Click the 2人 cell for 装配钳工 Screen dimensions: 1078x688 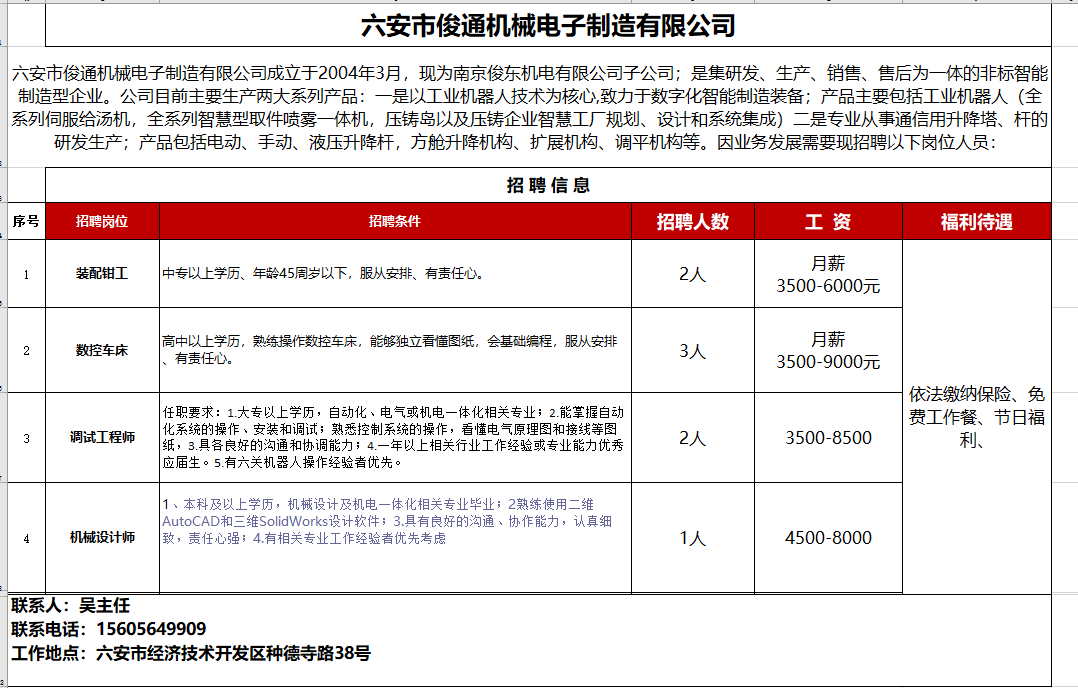[693, 274]
